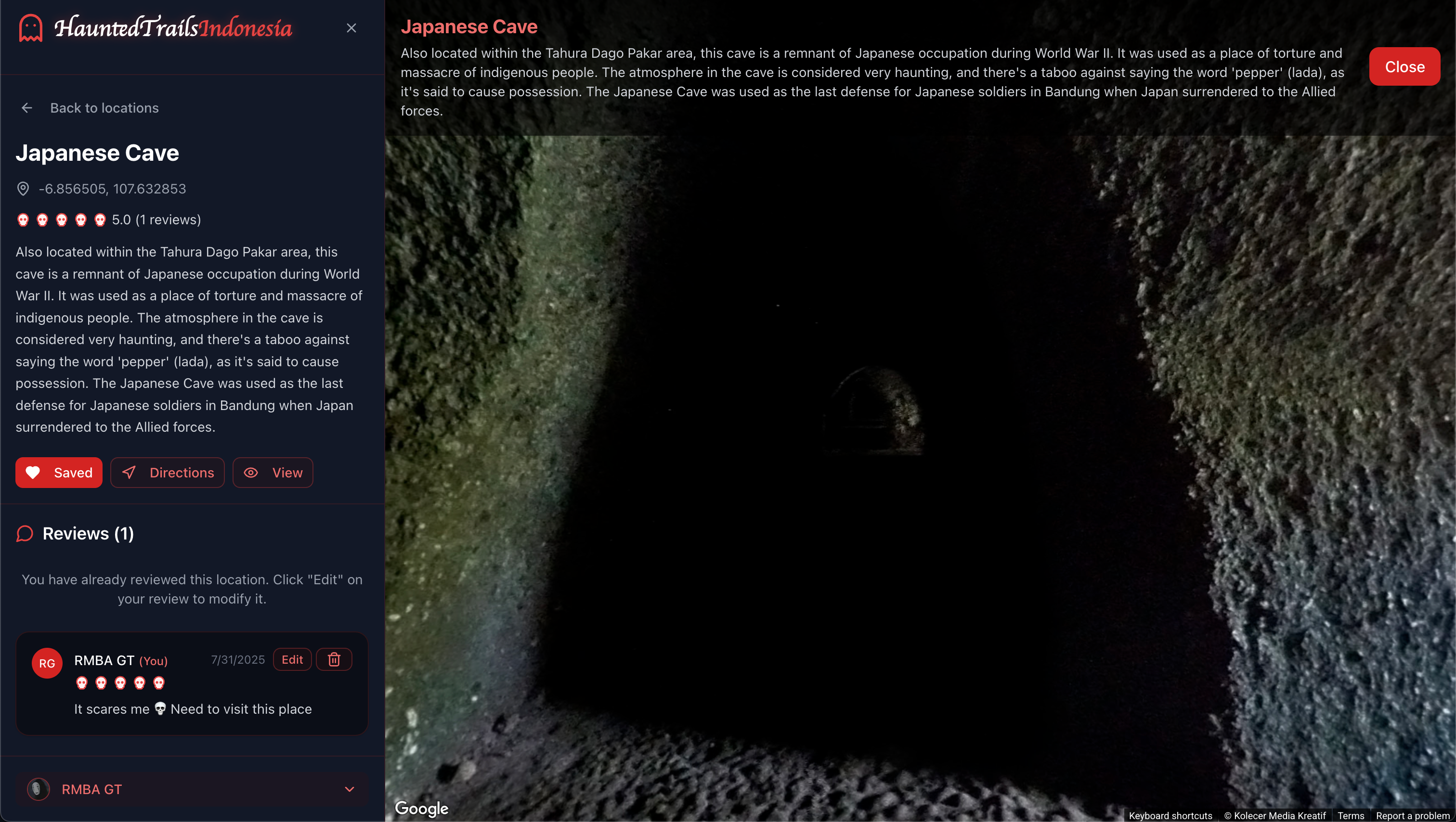The width and height of the screenshot is (1456, 822).
Task: Click the ghost logo icon
Action: coord(30,28)
